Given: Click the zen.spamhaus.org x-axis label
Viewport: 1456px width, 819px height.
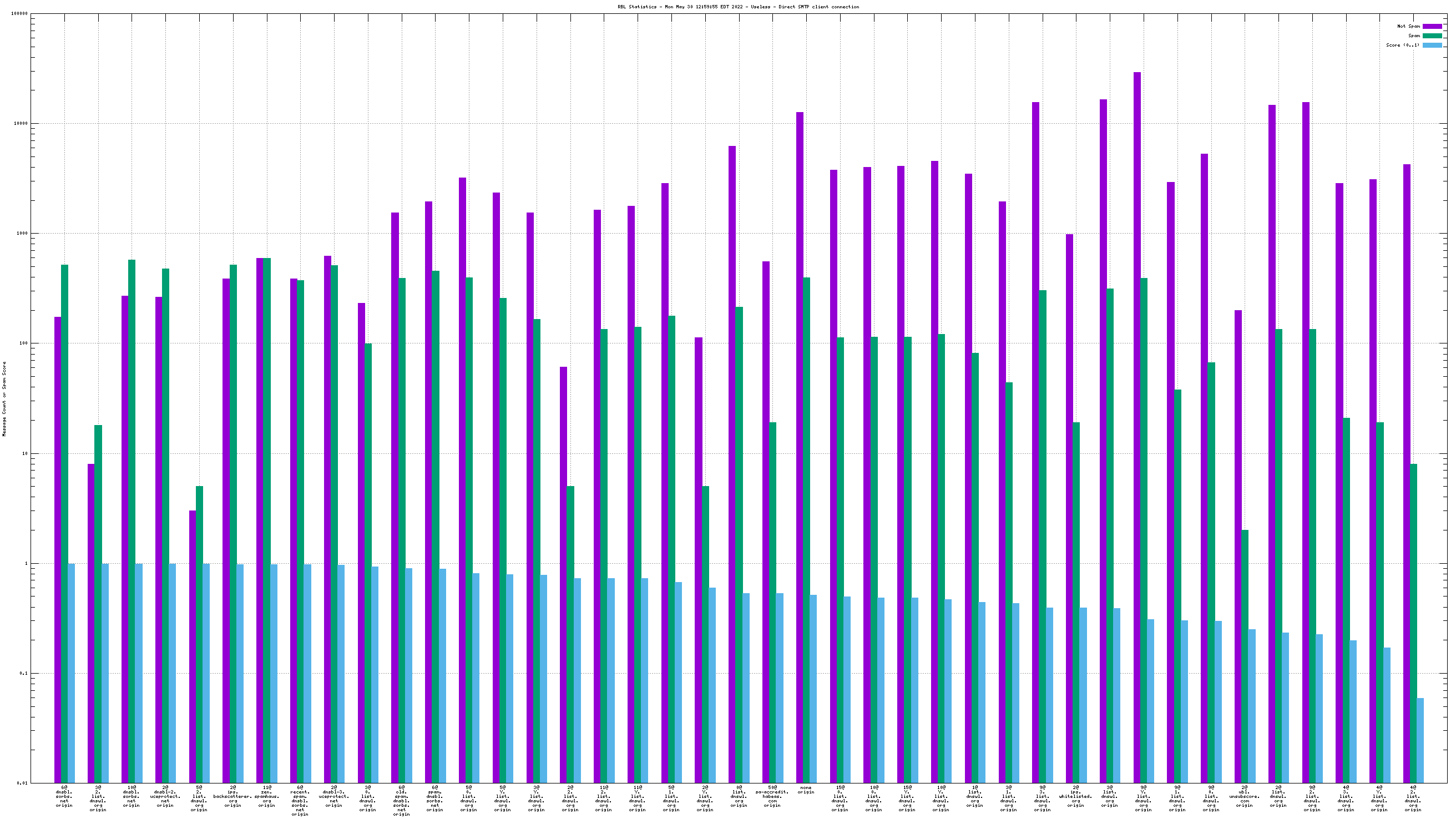Looking at the screenshot, I should (267, 796).
